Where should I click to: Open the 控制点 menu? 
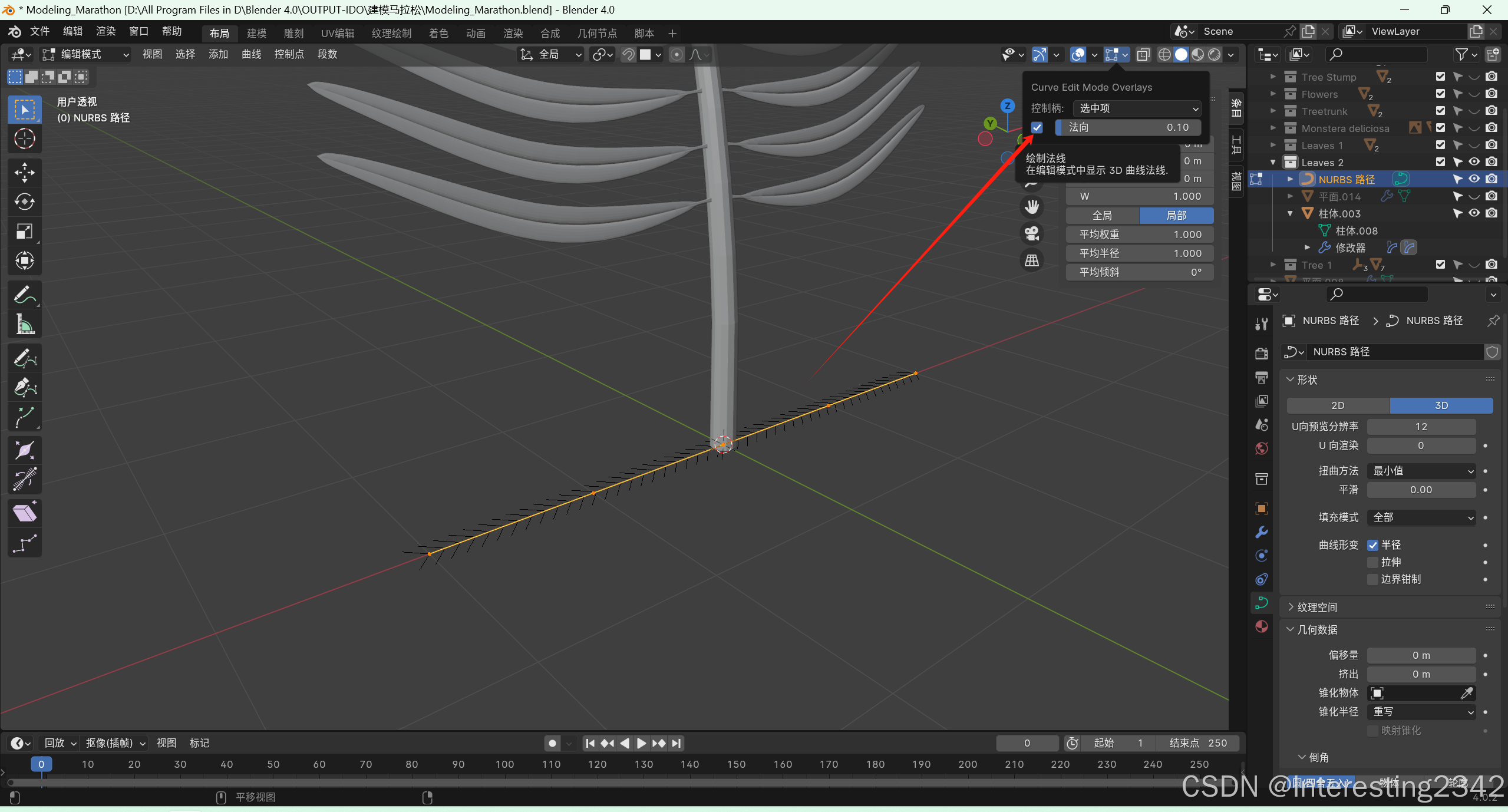(289, 54)
